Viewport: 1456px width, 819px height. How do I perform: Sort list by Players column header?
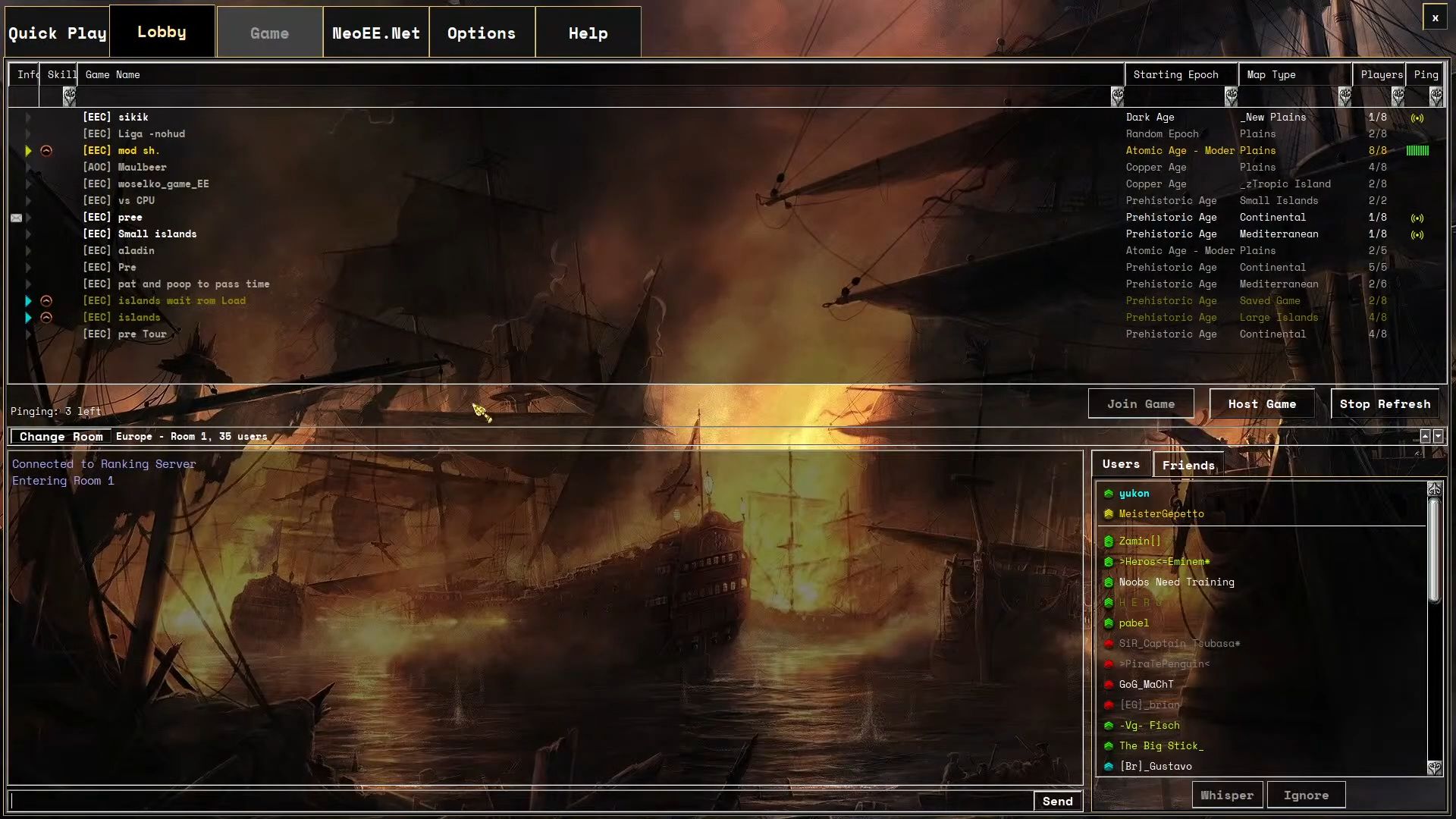1379,74
